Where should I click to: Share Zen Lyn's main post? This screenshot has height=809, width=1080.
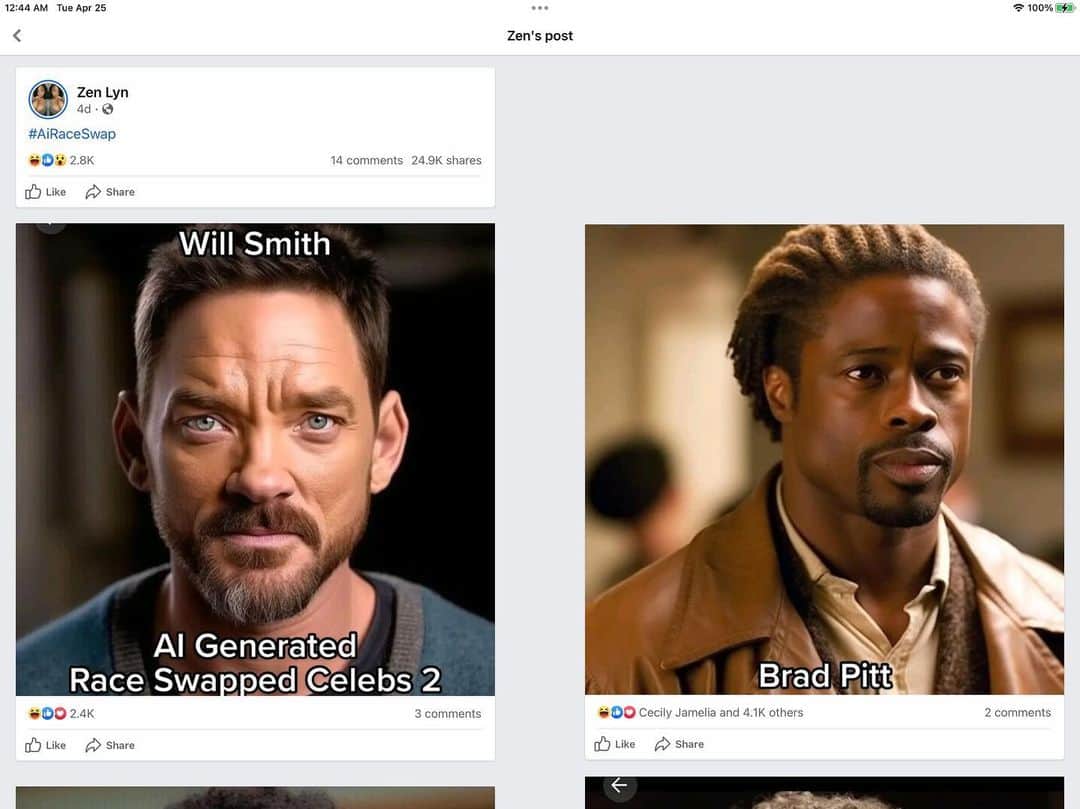110,192
